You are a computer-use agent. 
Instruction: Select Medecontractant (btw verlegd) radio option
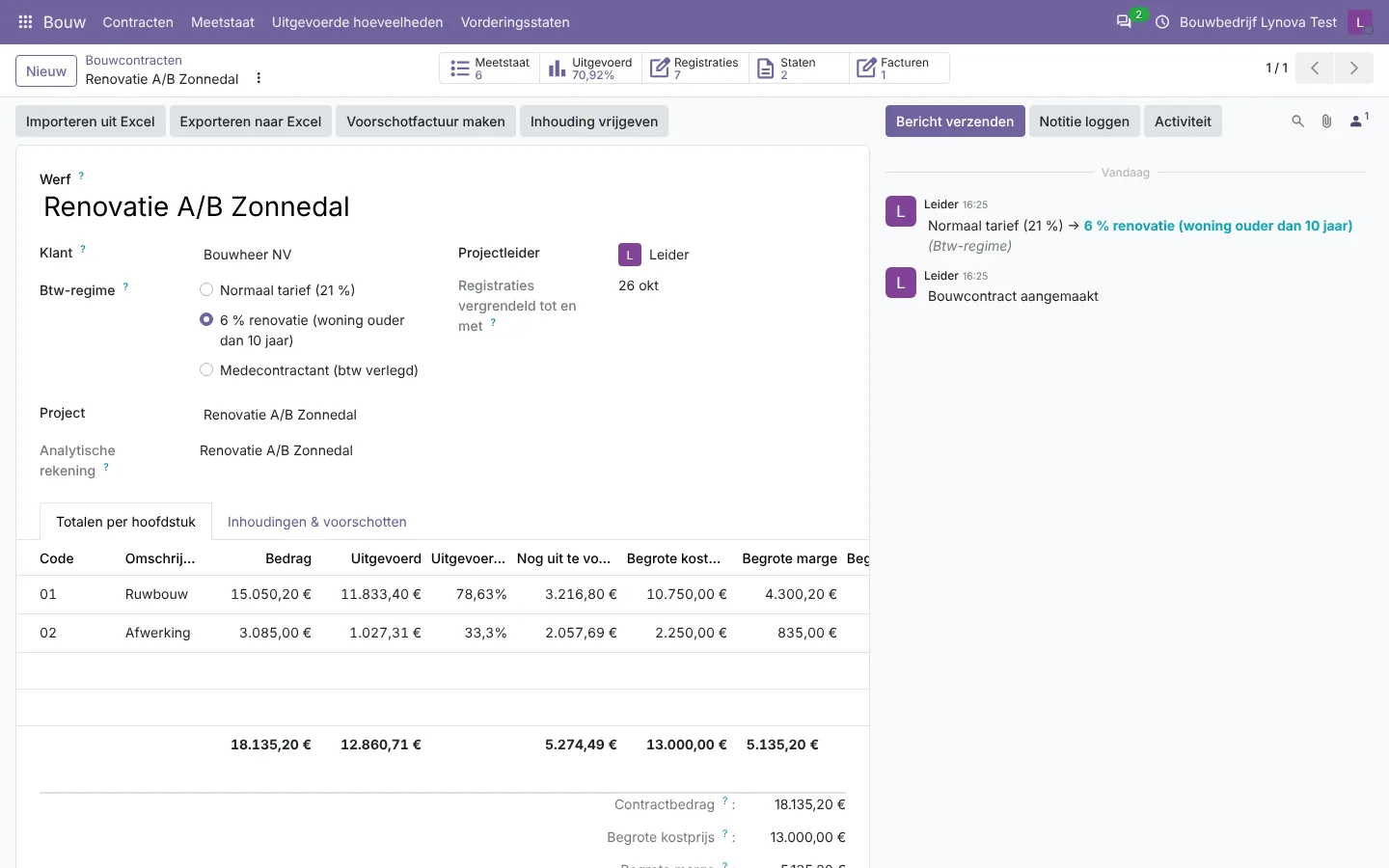(206, 369)
